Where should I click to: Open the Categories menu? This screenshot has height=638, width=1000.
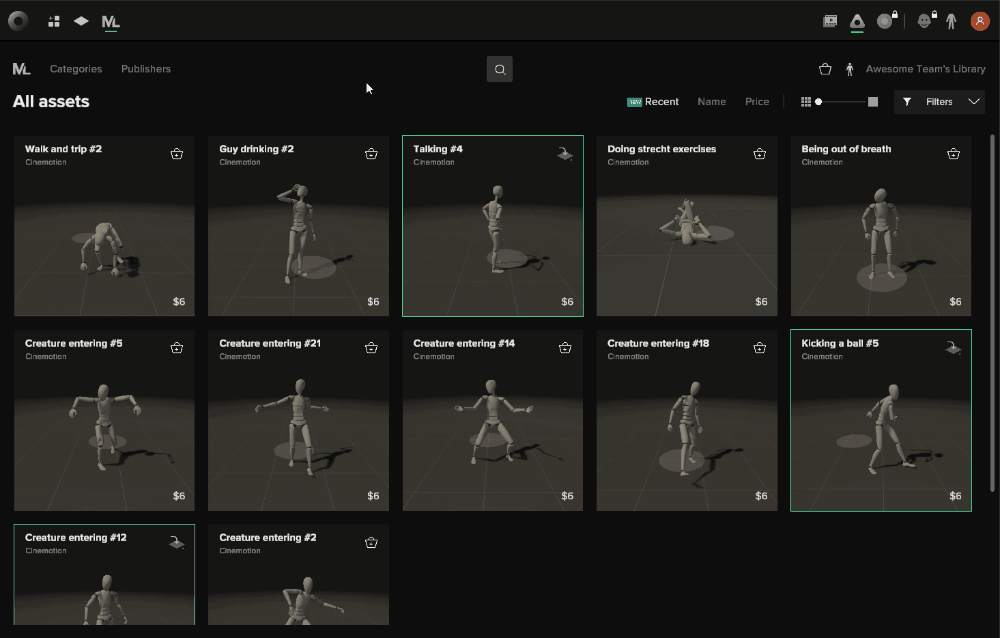(76, 69)
